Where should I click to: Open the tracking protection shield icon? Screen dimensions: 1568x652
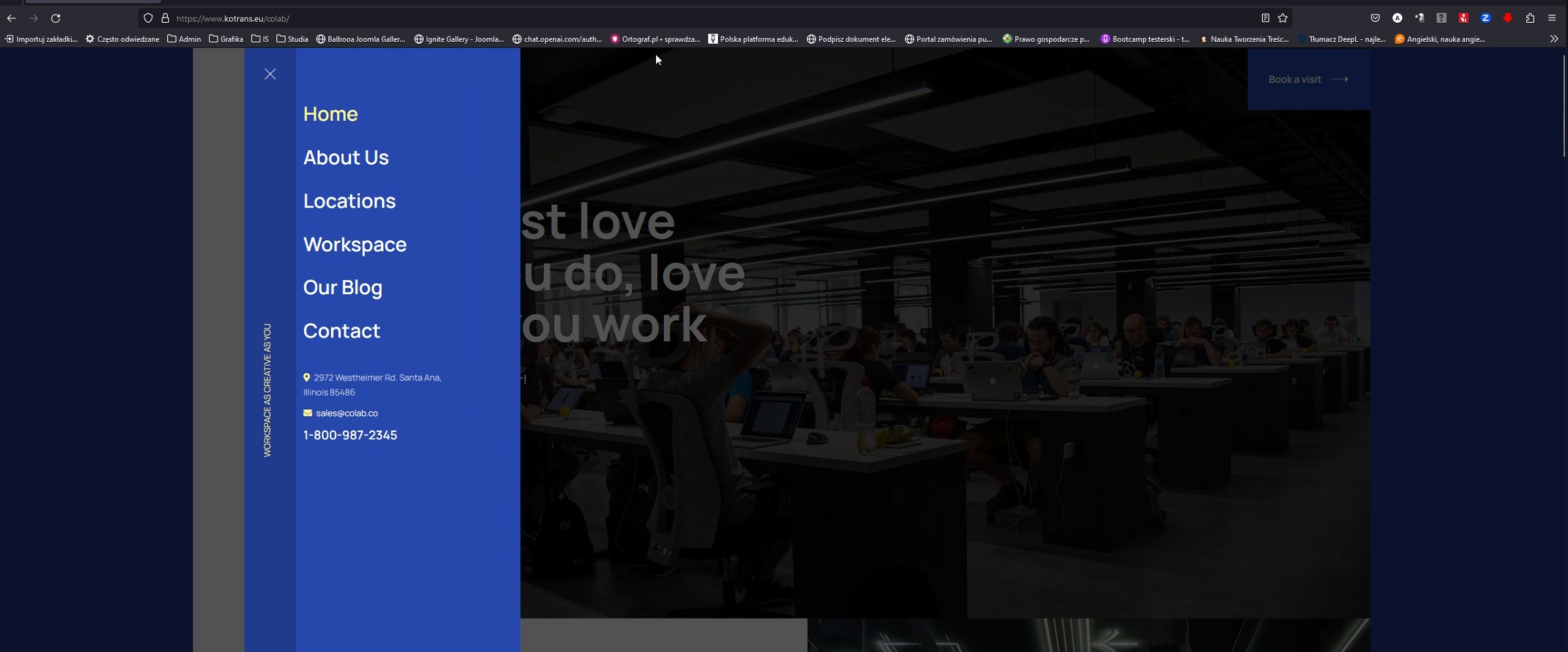148,18
